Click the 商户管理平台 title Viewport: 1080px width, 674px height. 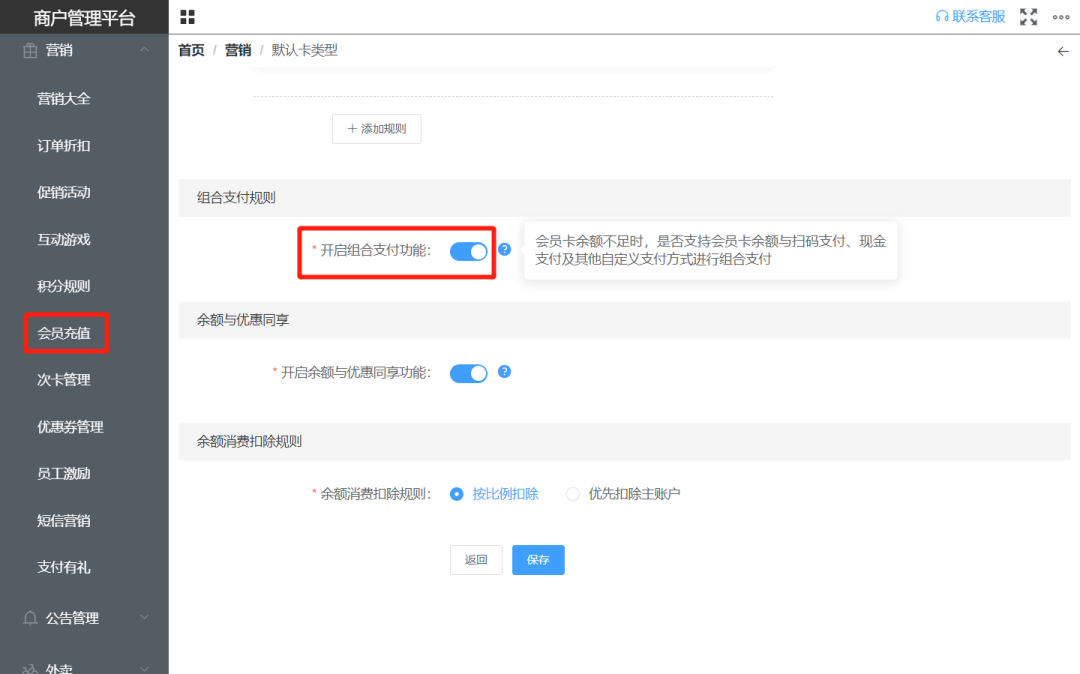[84, 18]
